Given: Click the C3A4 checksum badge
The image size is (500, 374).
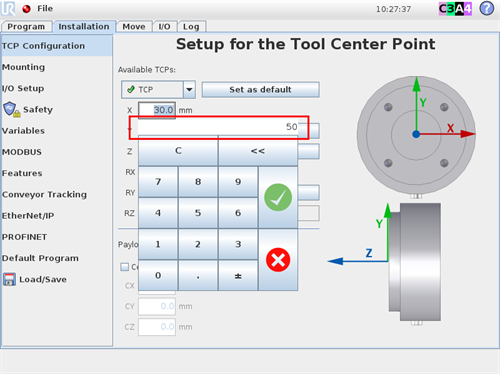Looking at the screenshot, I should tap(455, 9).
